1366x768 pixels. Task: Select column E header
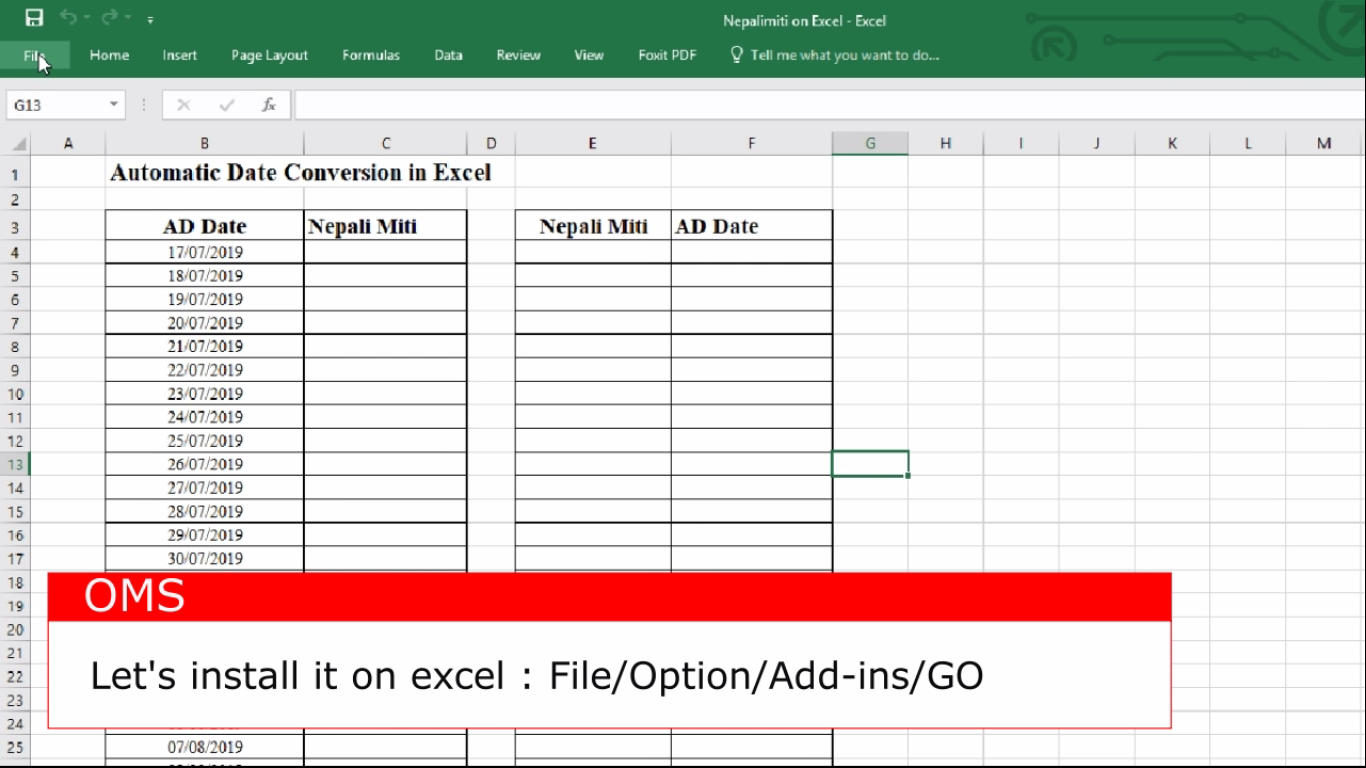pos(592,144)
